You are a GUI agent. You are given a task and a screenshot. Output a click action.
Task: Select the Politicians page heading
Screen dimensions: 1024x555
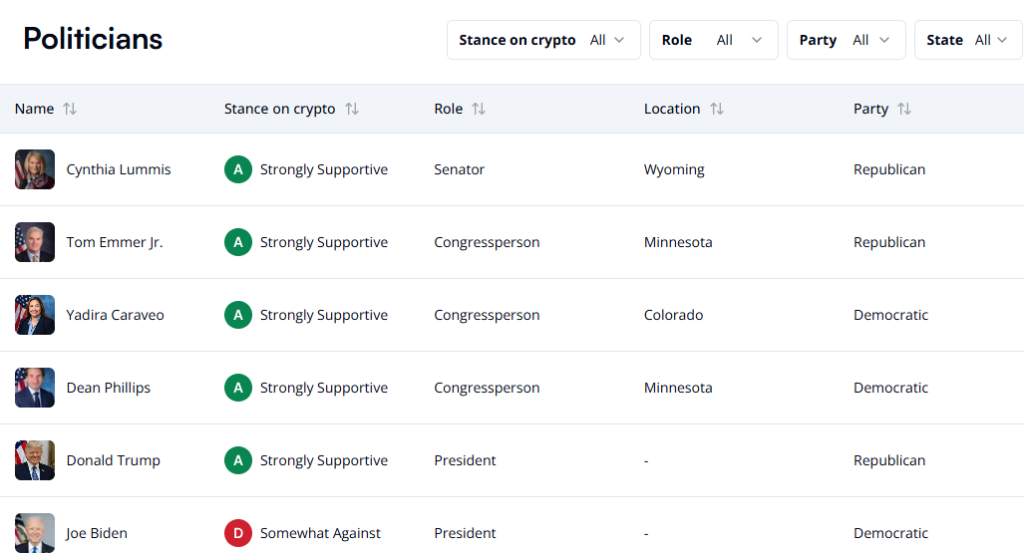coord(93,39)
